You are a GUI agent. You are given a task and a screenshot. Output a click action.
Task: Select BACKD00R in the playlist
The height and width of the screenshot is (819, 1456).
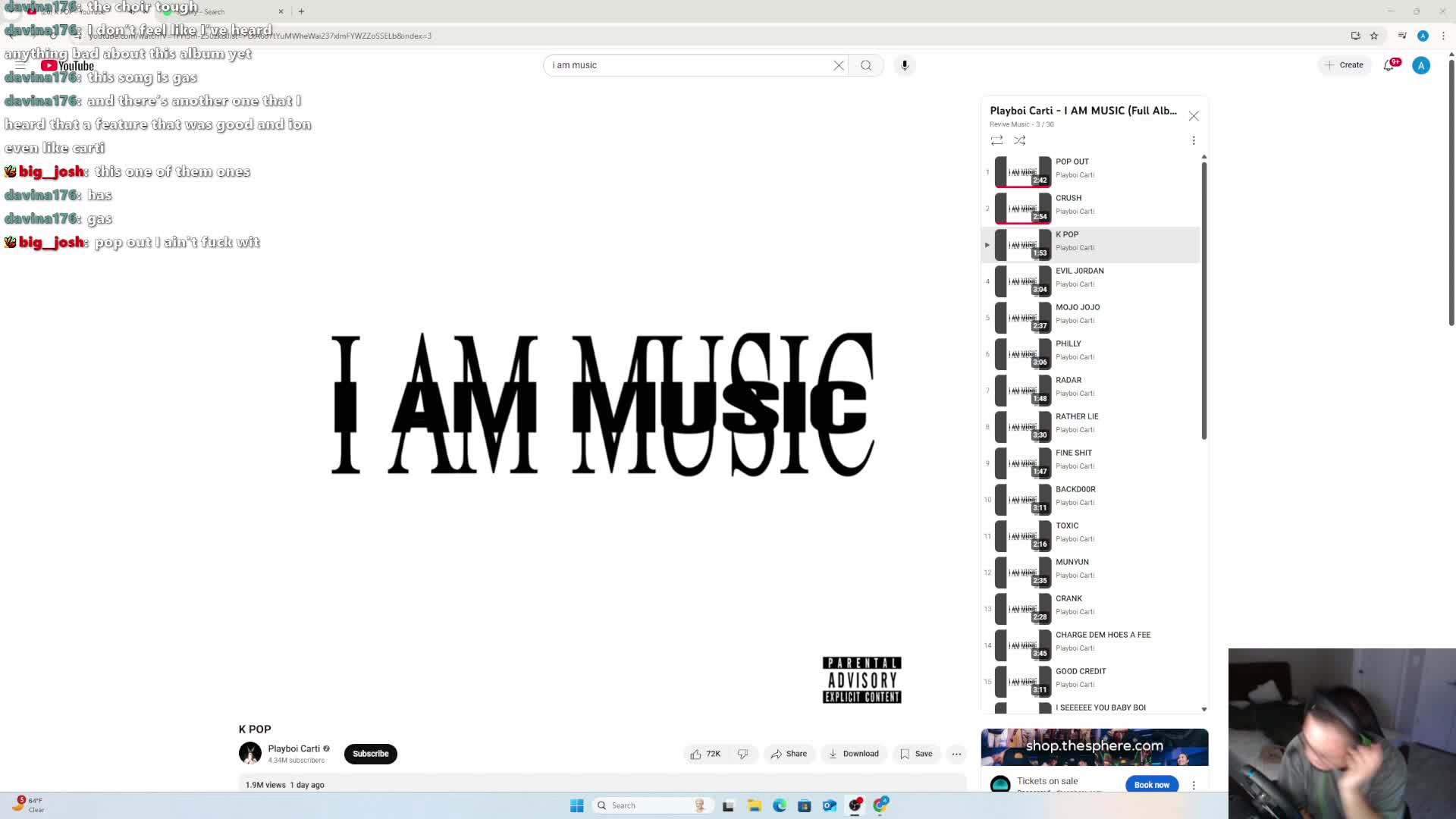click(1091, 500)
